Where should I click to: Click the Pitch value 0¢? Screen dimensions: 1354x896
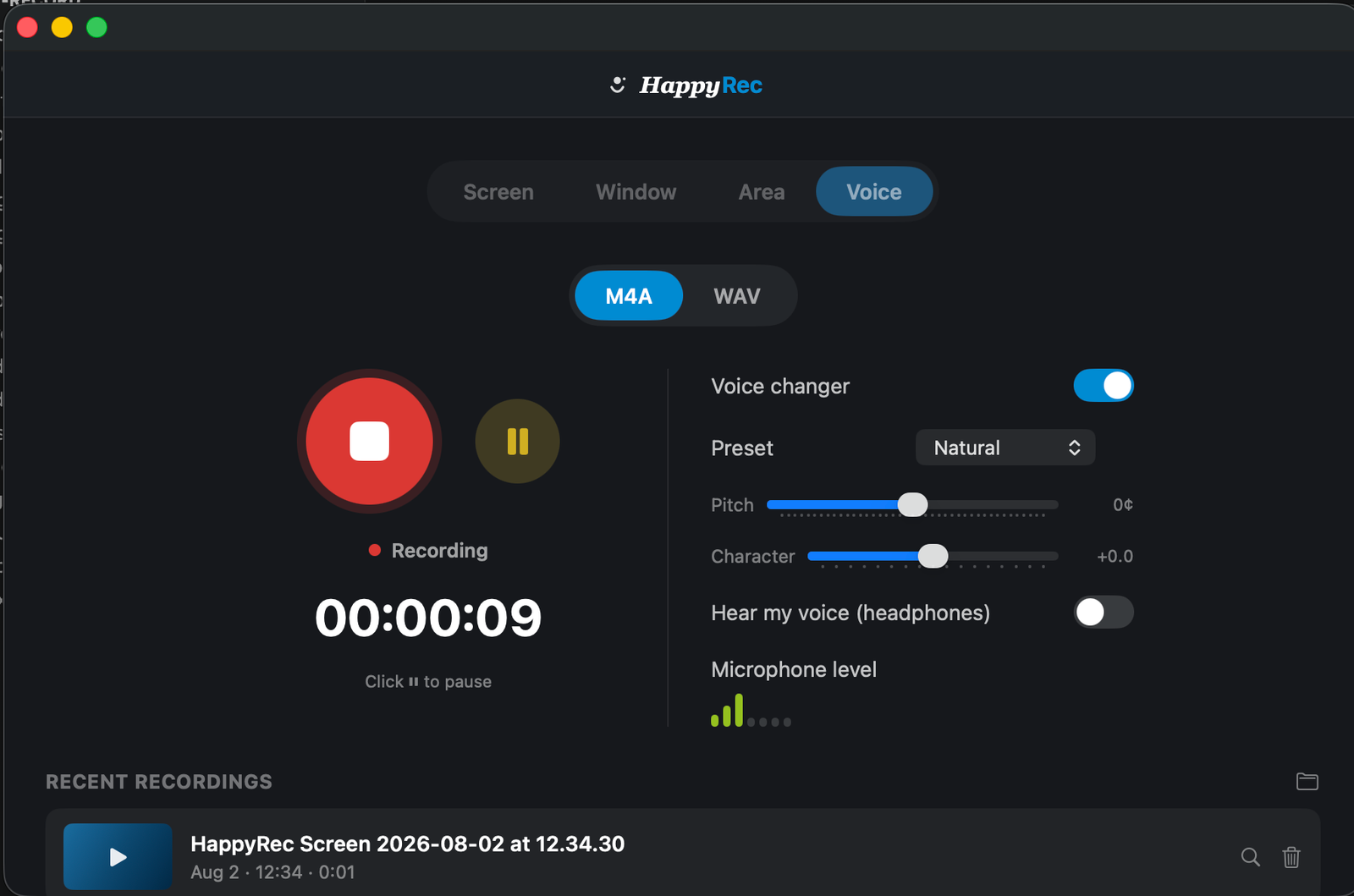point(1122,504)
